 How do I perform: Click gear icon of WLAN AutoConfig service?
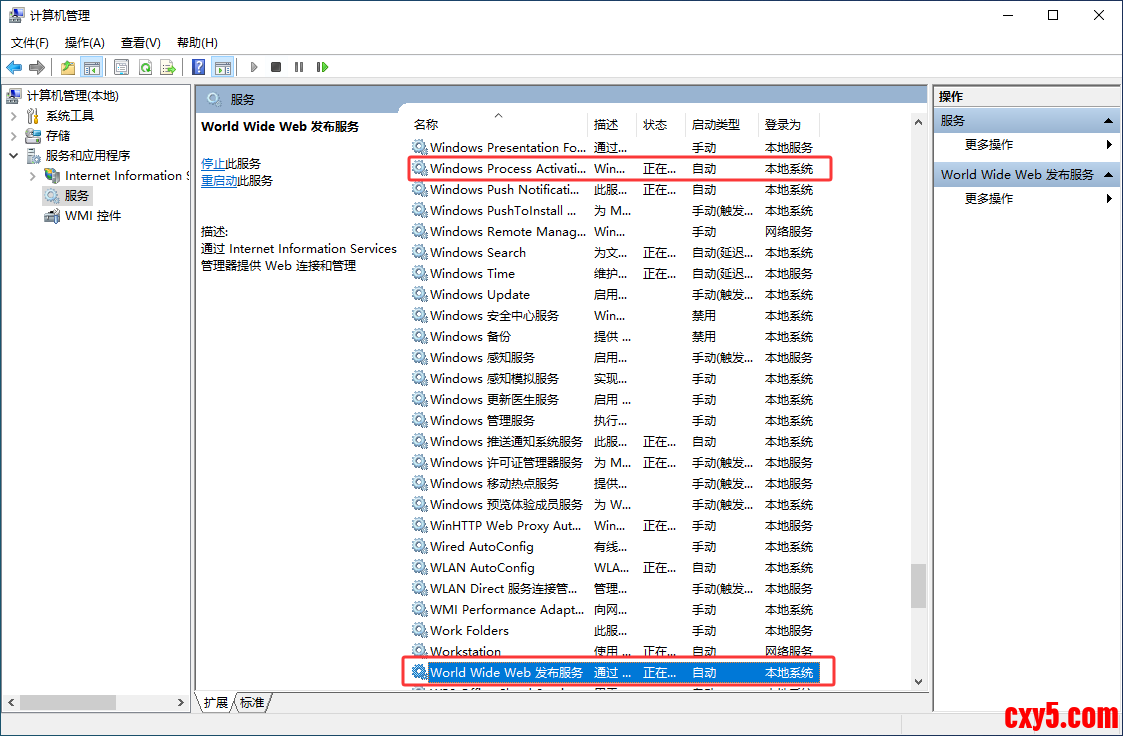coord(420,567)
